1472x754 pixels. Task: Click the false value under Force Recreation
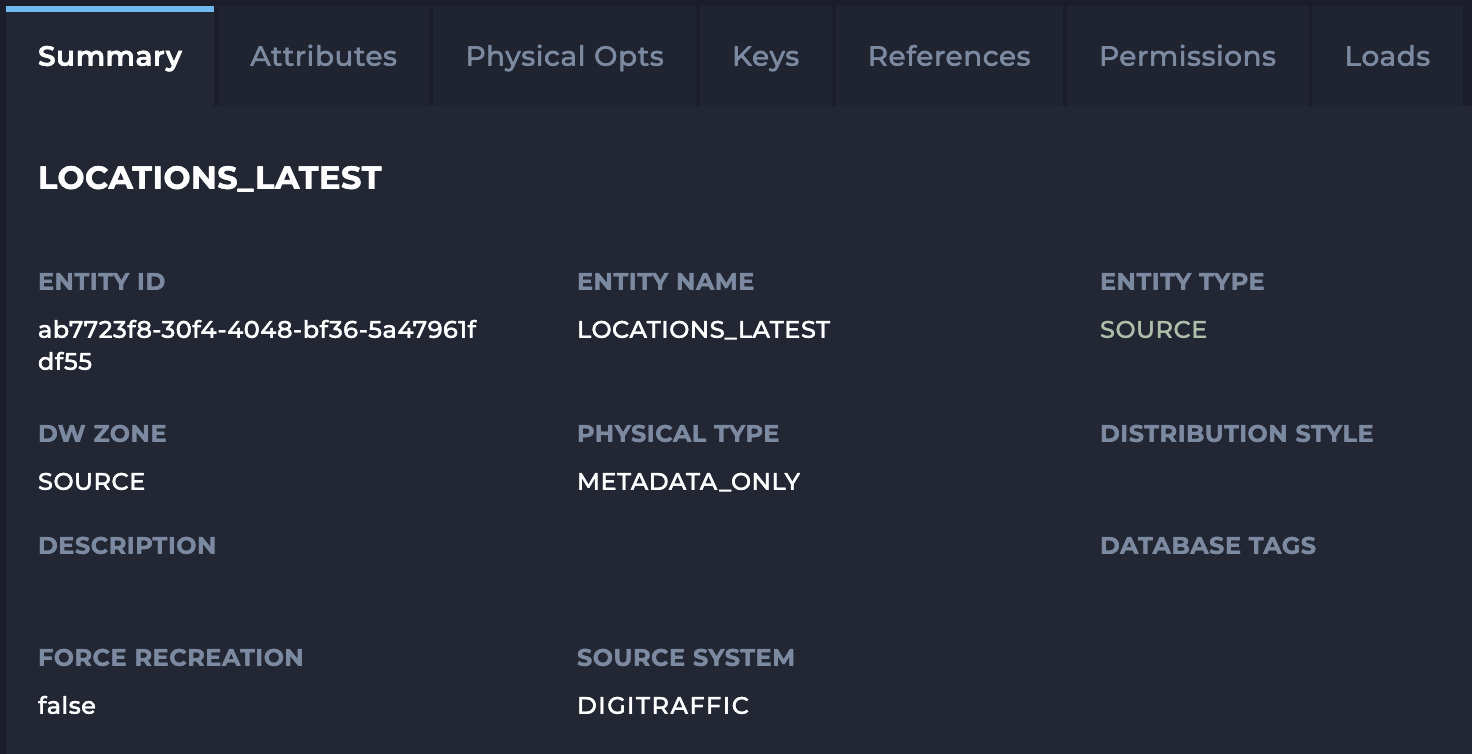click(66, 705)
